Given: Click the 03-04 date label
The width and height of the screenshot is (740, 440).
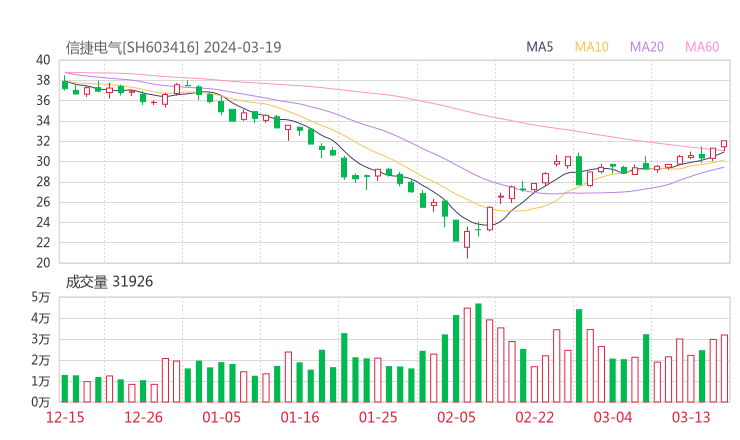Looking at the screenshot, I should pos(613,417).
